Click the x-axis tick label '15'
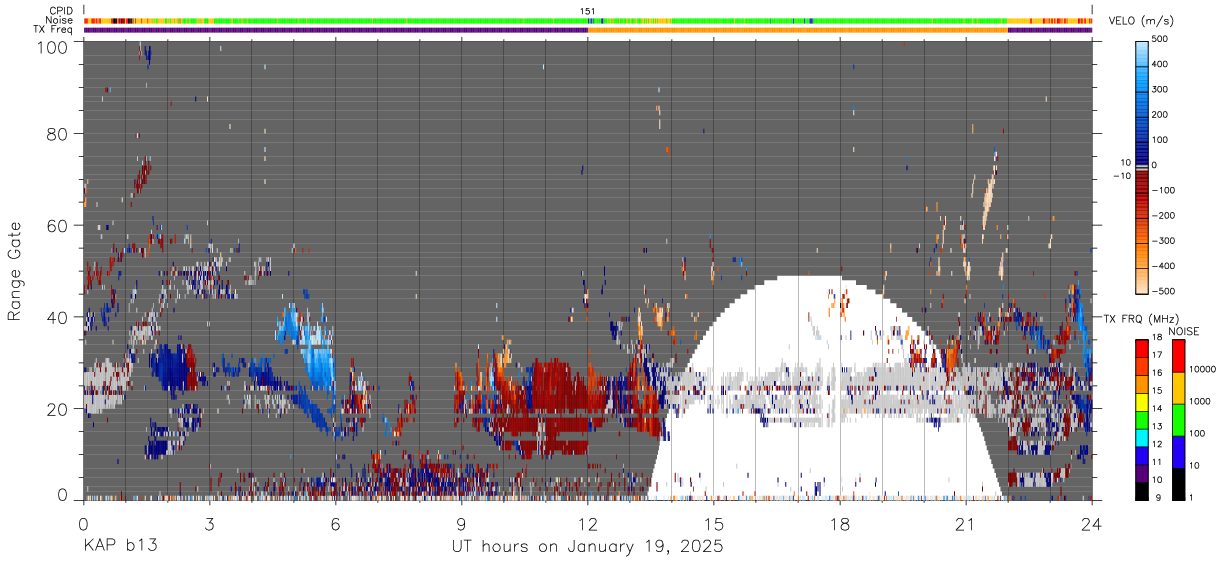The height and width of the screenshot is (567, 1228). click(x=714, y=524)
